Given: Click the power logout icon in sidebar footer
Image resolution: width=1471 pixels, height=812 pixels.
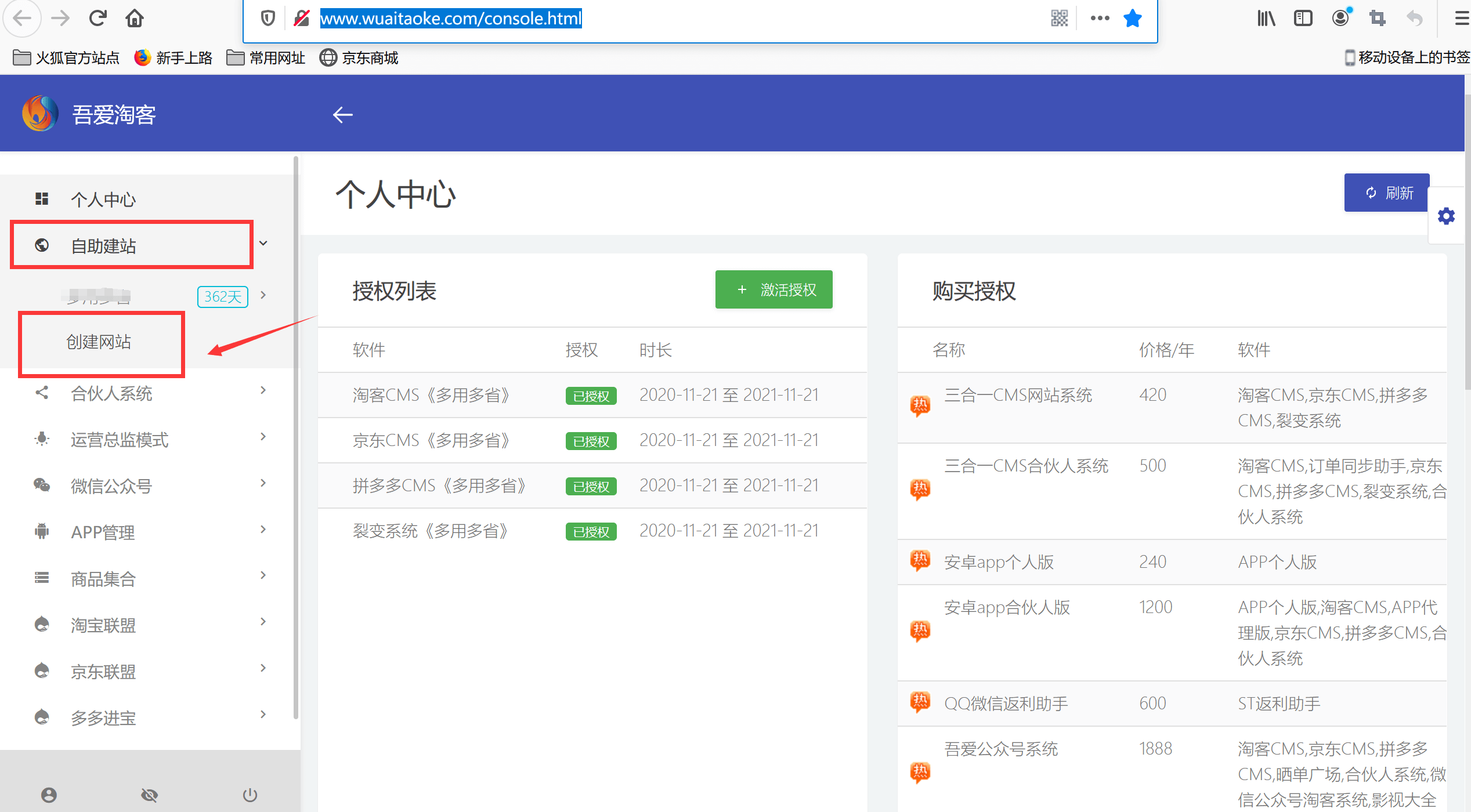Looking at the screenshot, I should coord(250,795).
